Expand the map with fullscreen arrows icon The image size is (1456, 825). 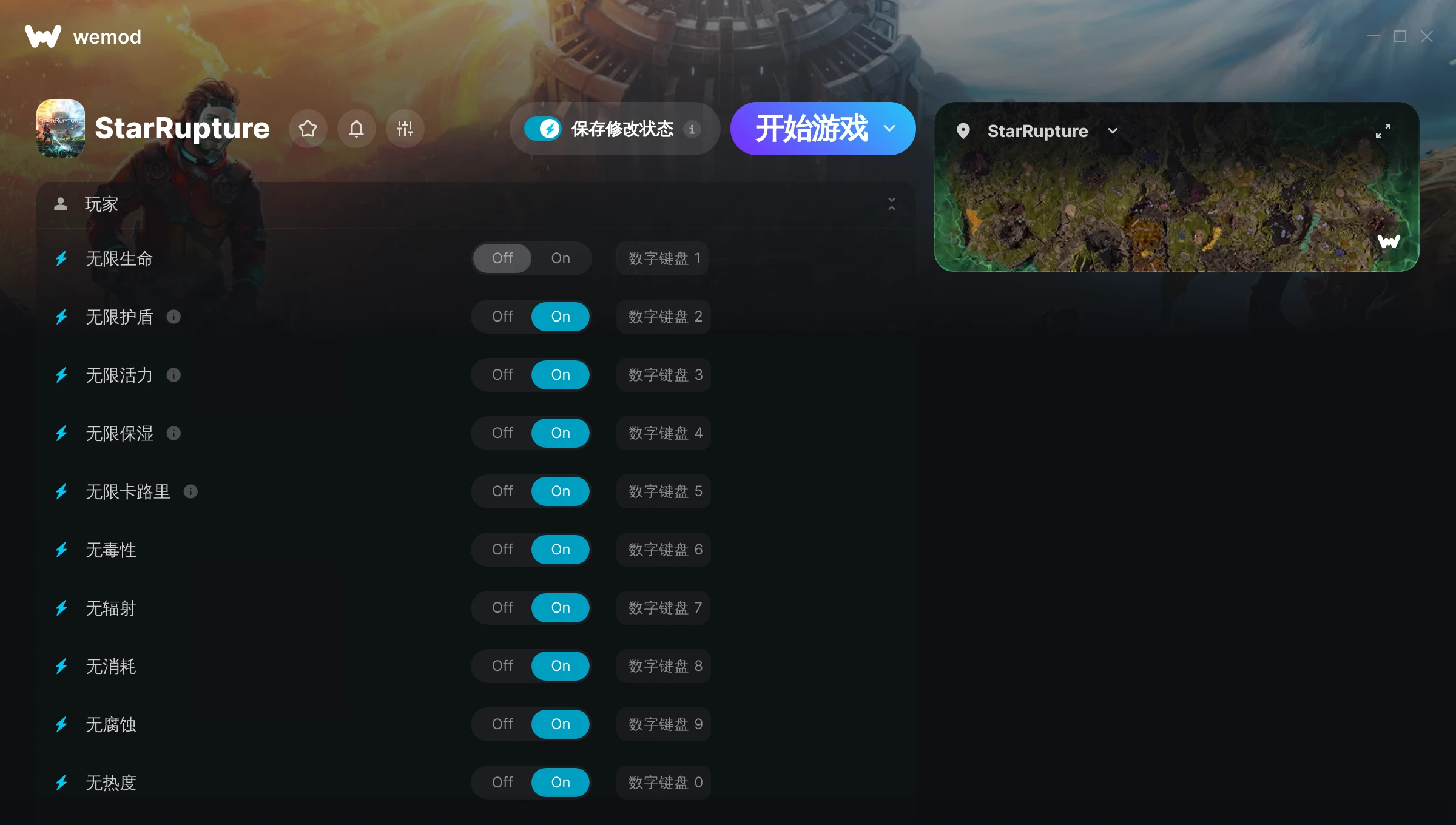tap(1383, 131)
